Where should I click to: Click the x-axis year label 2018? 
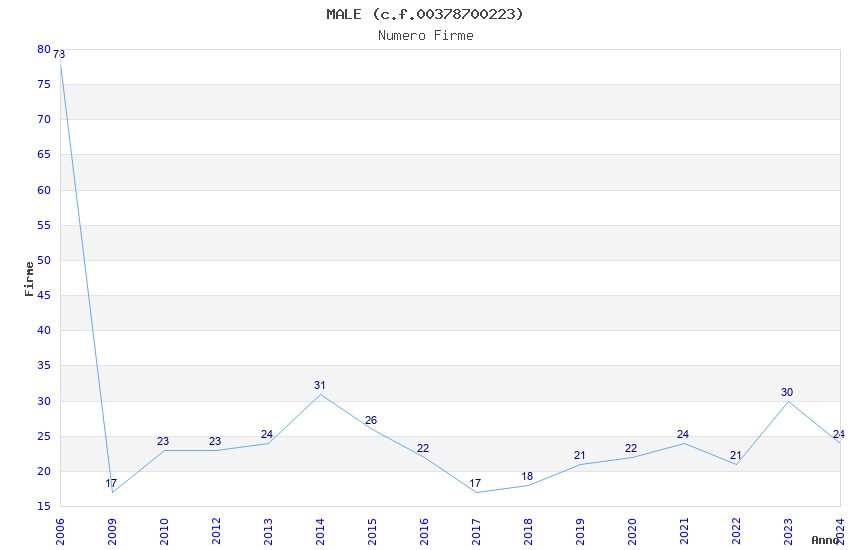tap(528, 532)
